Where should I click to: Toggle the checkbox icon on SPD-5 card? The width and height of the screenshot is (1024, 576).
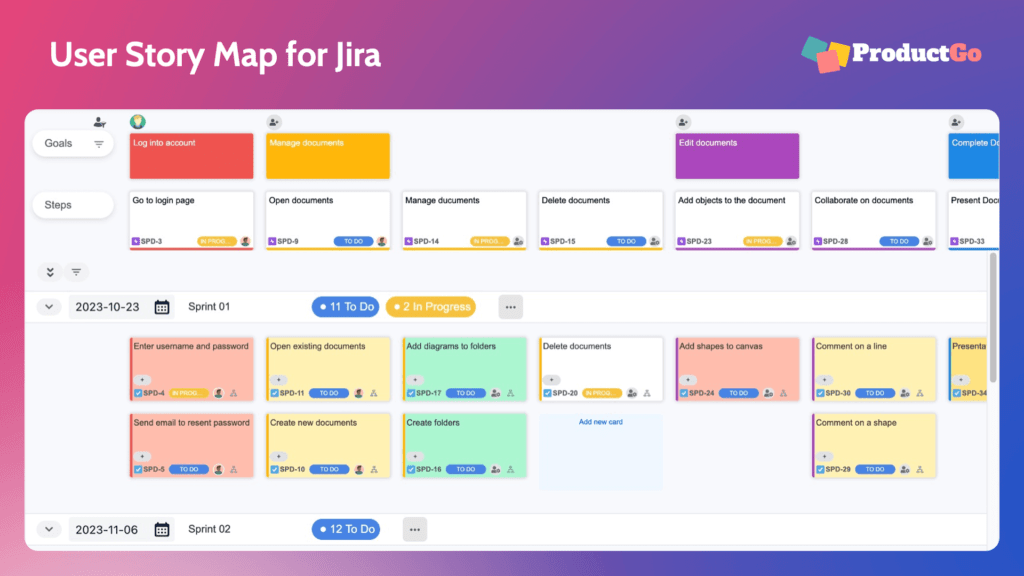click(x=138, y=469)
